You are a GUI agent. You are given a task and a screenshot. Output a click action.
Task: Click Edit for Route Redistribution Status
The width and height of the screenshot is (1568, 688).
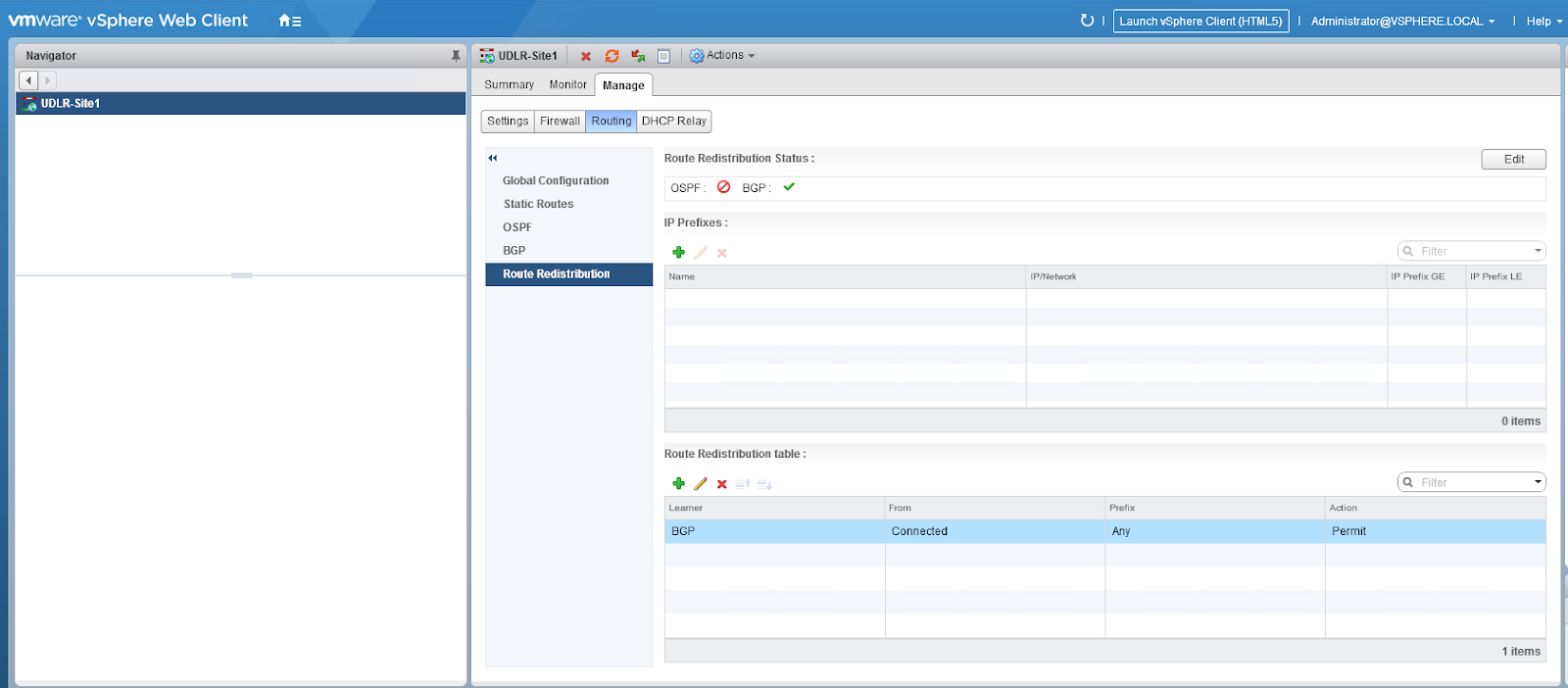(1513, 159)
